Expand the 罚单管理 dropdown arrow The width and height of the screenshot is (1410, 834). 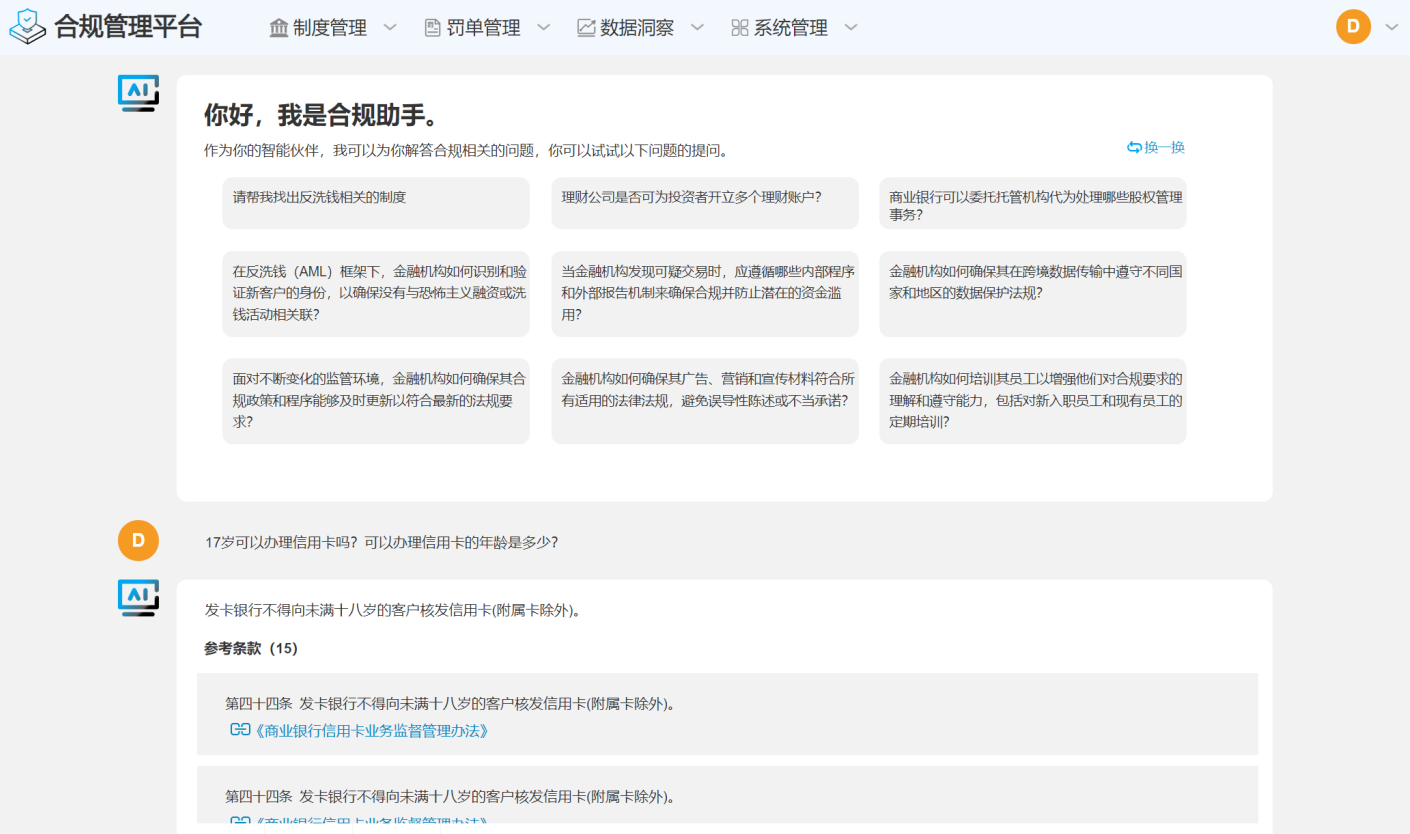tap(544, 28)
